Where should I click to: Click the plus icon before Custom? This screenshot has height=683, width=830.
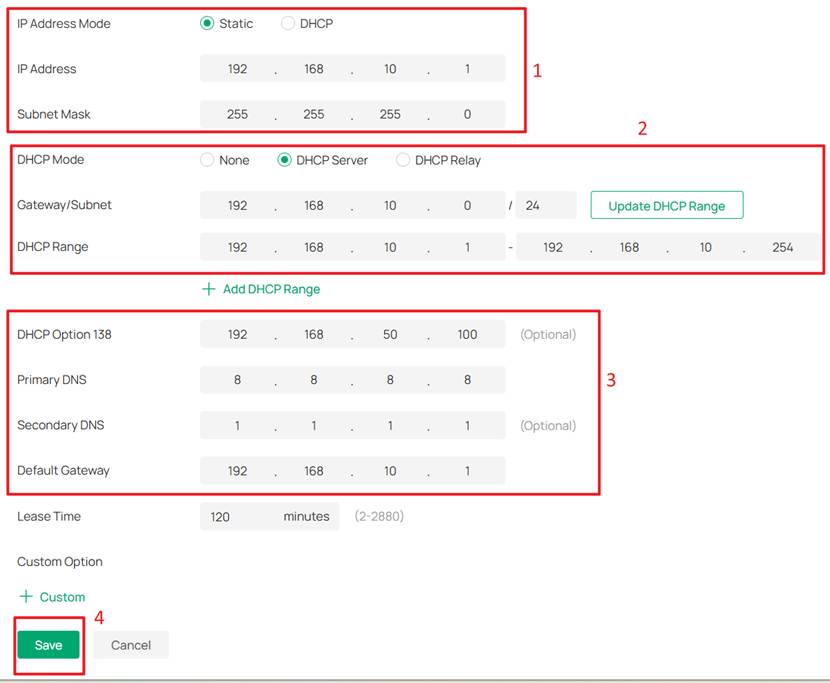(25, 597)
